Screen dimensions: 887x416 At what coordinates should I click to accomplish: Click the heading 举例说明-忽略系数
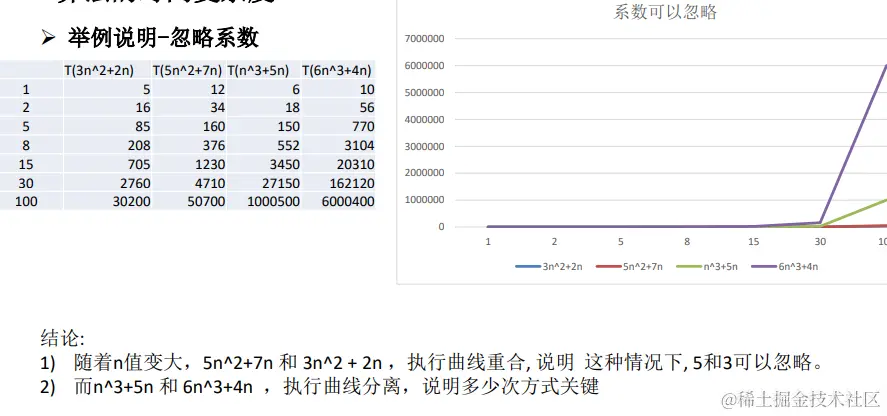point(163,38)
